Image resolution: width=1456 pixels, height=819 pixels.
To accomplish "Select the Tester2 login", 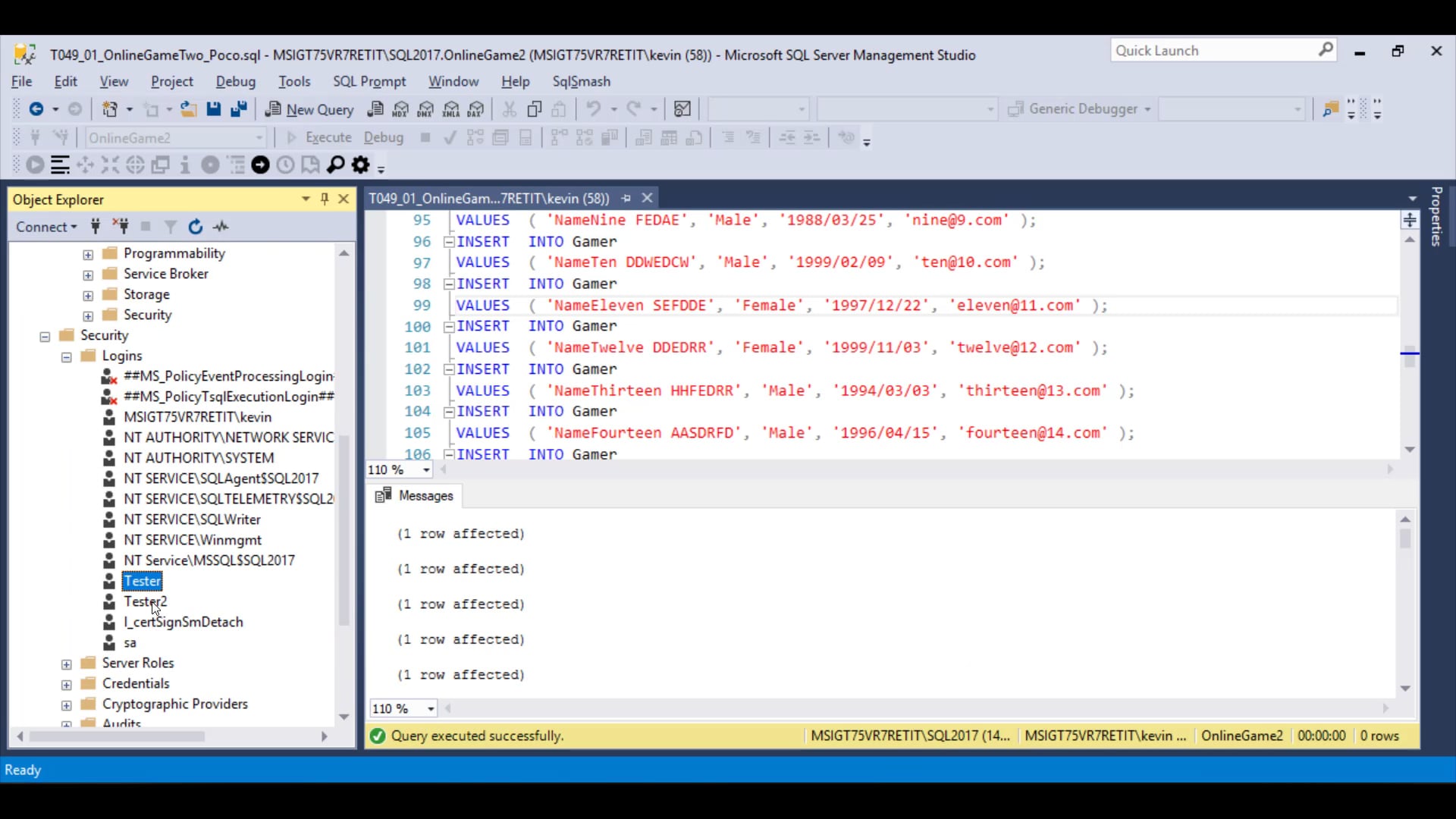I will pos(146,601).
